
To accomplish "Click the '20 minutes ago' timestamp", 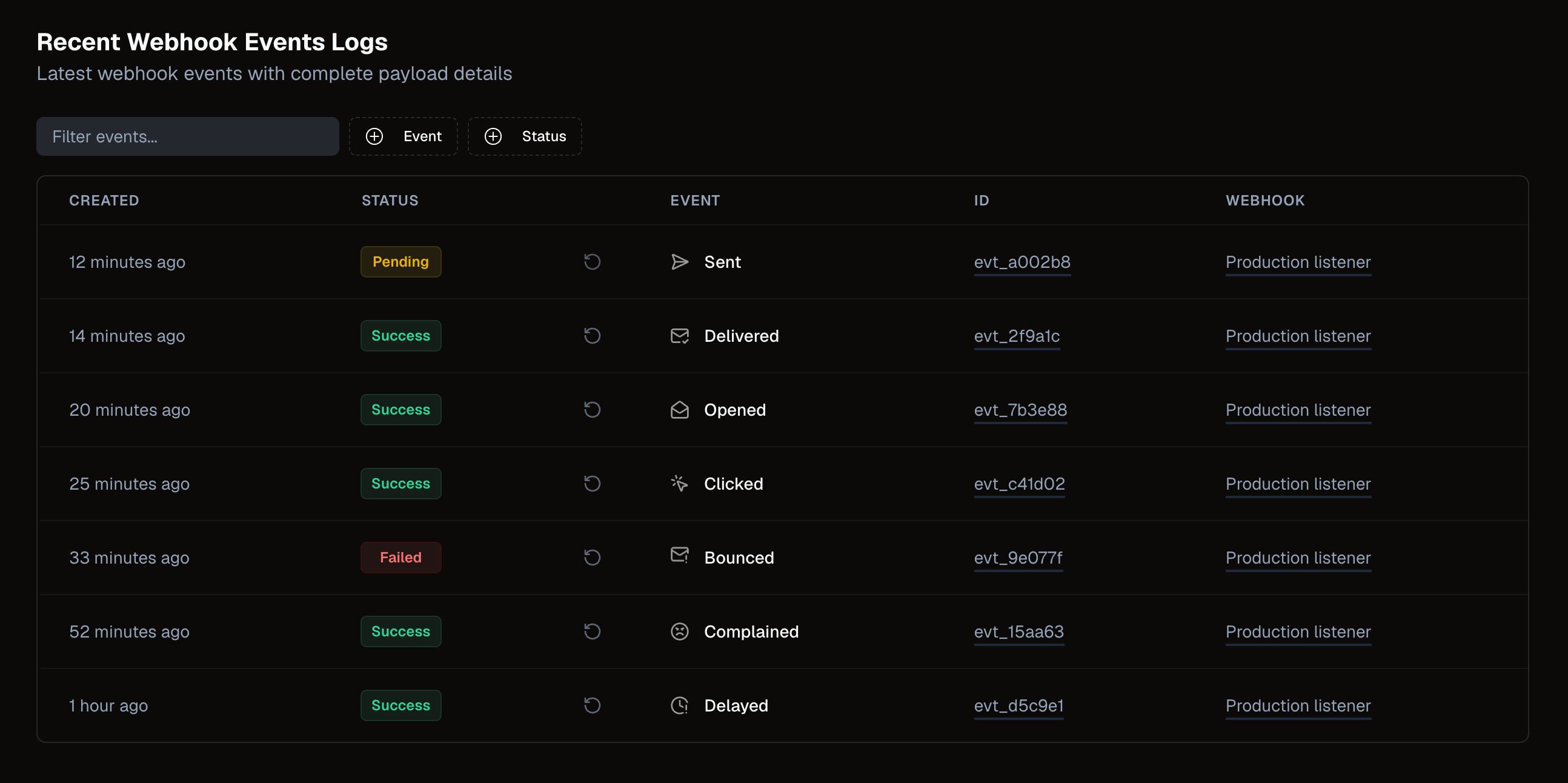I will [x=130, y=410].
